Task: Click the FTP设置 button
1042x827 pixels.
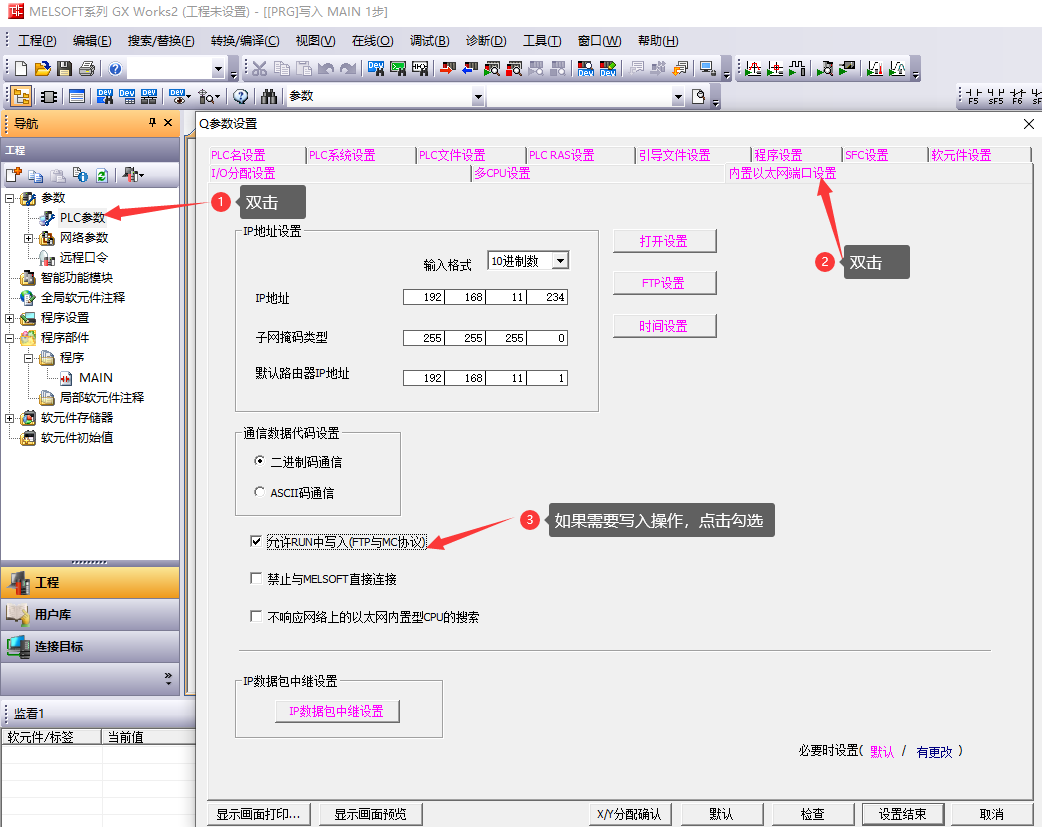Action: [664, 282]
